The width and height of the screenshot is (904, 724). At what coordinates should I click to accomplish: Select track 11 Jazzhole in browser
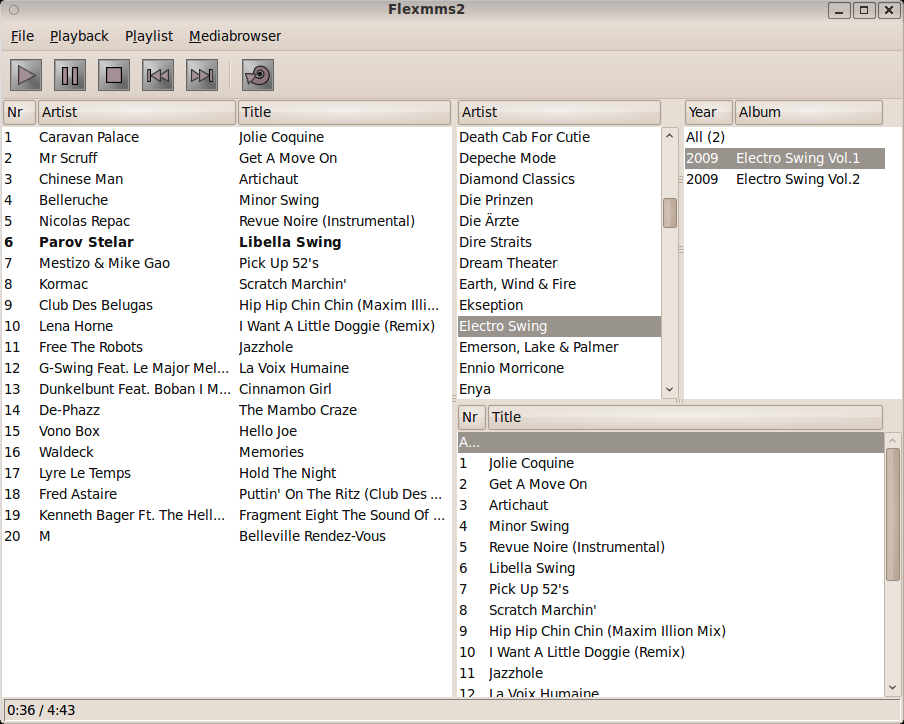click(671, 673)
